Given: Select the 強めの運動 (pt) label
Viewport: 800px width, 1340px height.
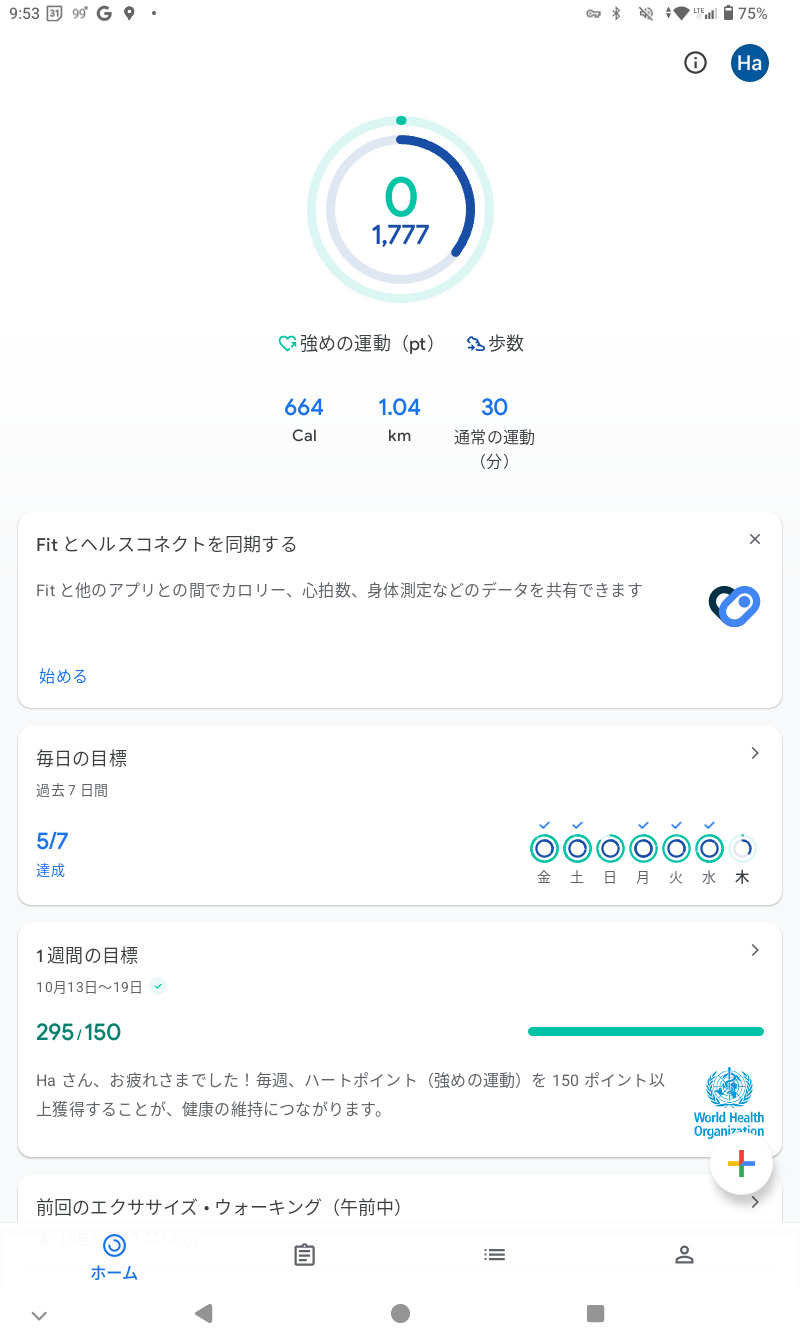Looking at the screenshot, I should [x=357, y=344].
